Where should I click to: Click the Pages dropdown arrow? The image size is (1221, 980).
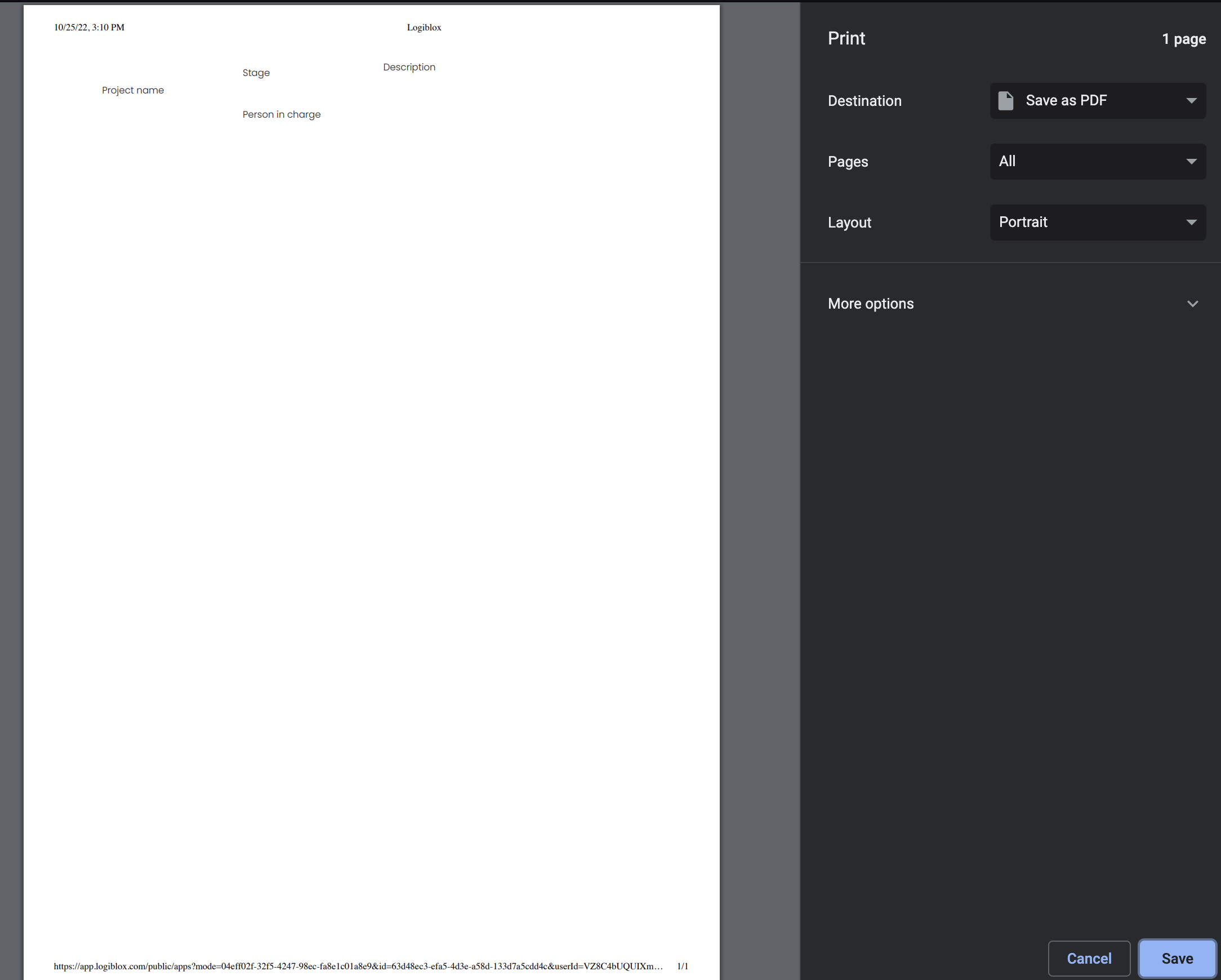[x=1191, y=162]
